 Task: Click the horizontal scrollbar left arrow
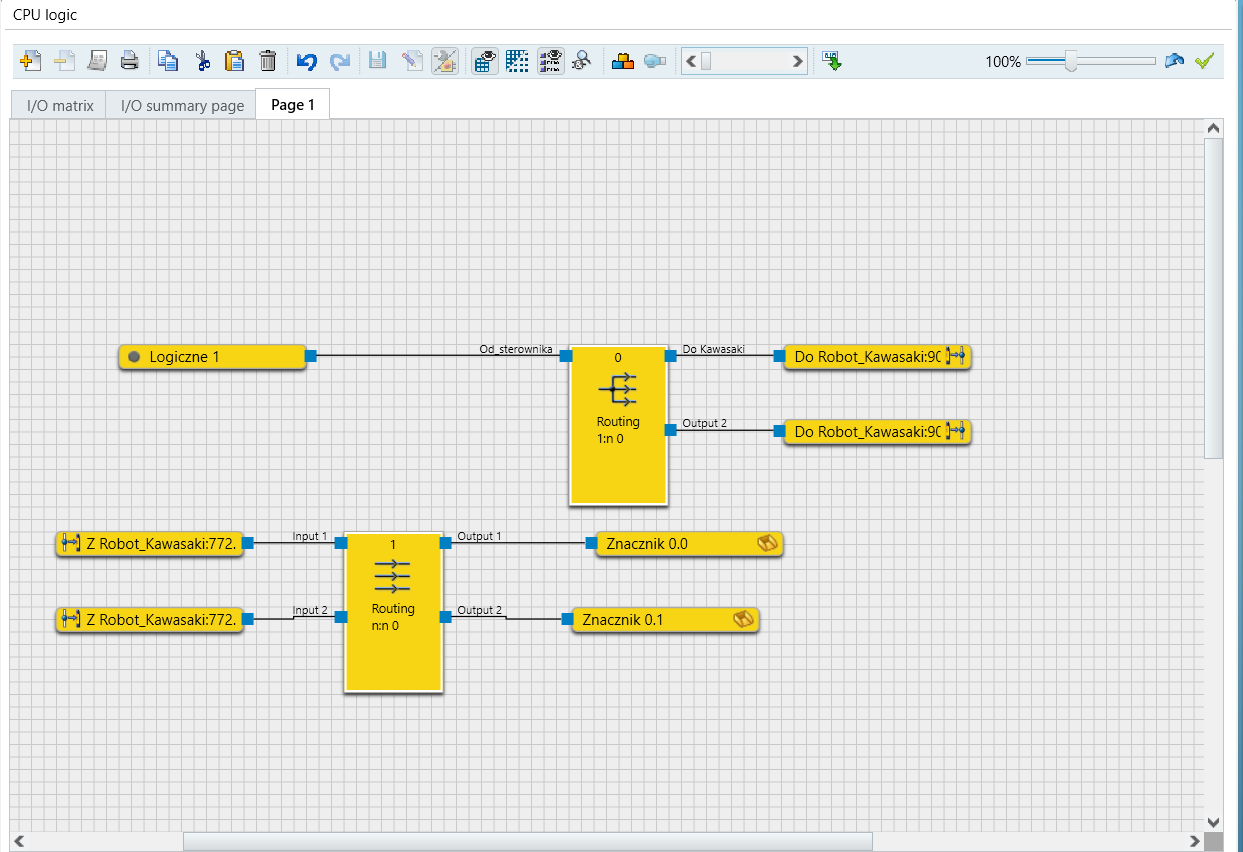tap(19, 841)
